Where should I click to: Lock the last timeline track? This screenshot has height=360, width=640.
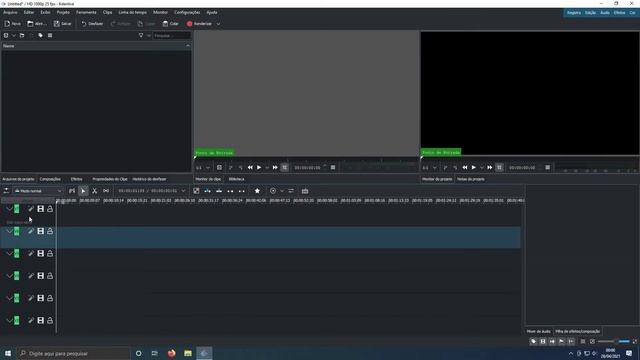(50, 320)
